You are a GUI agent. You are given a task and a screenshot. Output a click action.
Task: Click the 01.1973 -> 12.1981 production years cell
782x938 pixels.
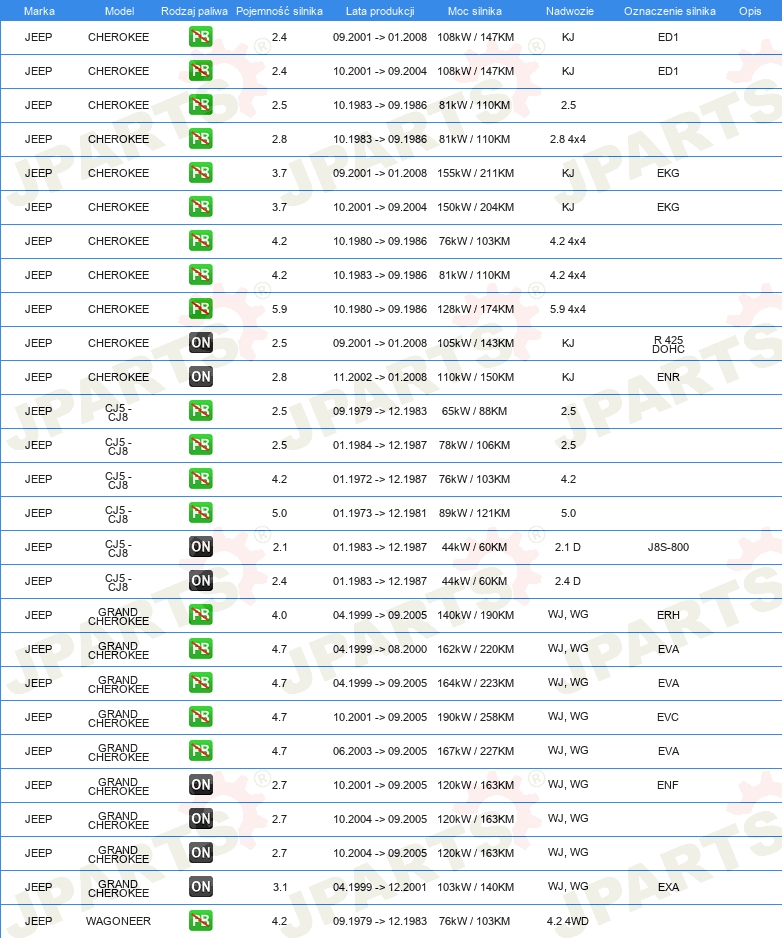380,513
